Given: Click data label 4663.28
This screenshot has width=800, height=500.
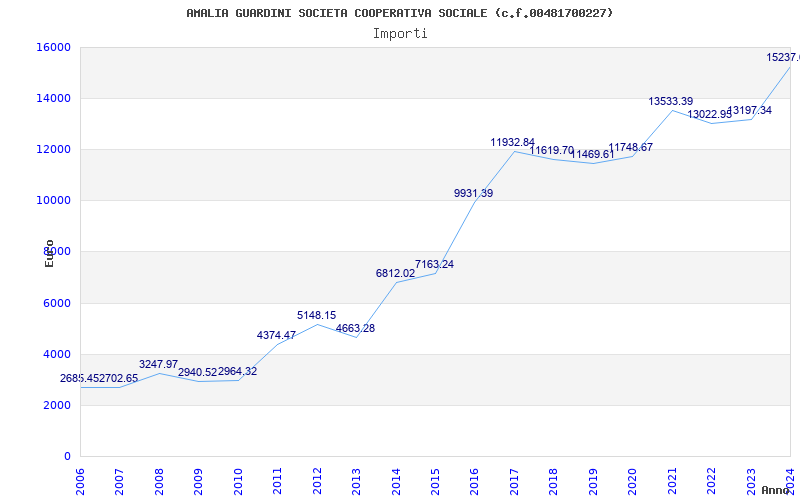Looking at the screenshot, I should click(x=356, y=328).
